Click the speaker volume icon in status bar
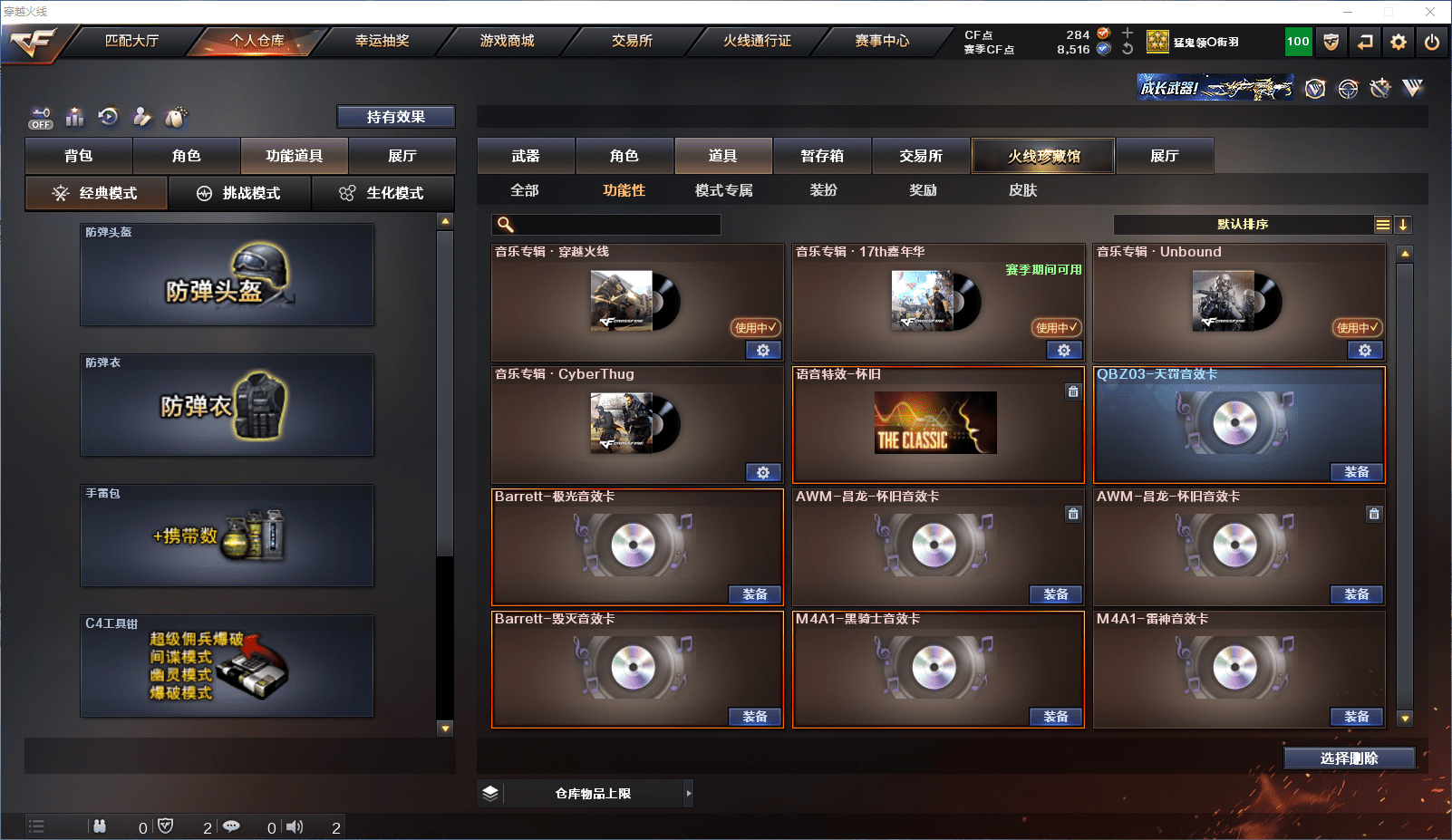Image resolution: width=1452 pixels, height=840 pixels. pyautogui.click(x=295, y=826)
